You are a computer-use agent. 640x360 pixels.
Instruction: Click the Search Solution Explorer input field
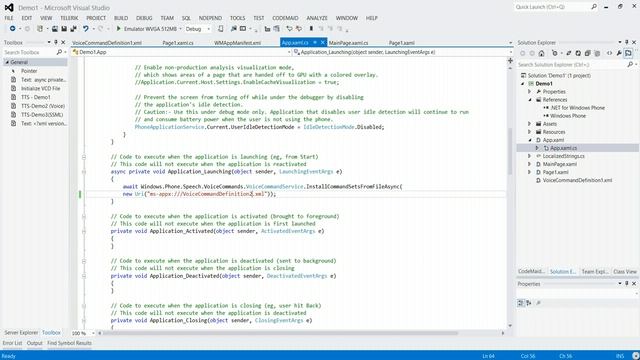[571, 64]
